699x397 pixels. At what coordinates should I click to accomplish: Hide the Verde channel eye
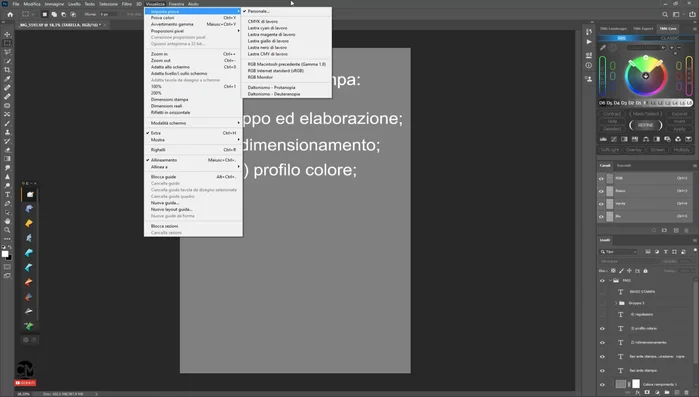(601, 204)
